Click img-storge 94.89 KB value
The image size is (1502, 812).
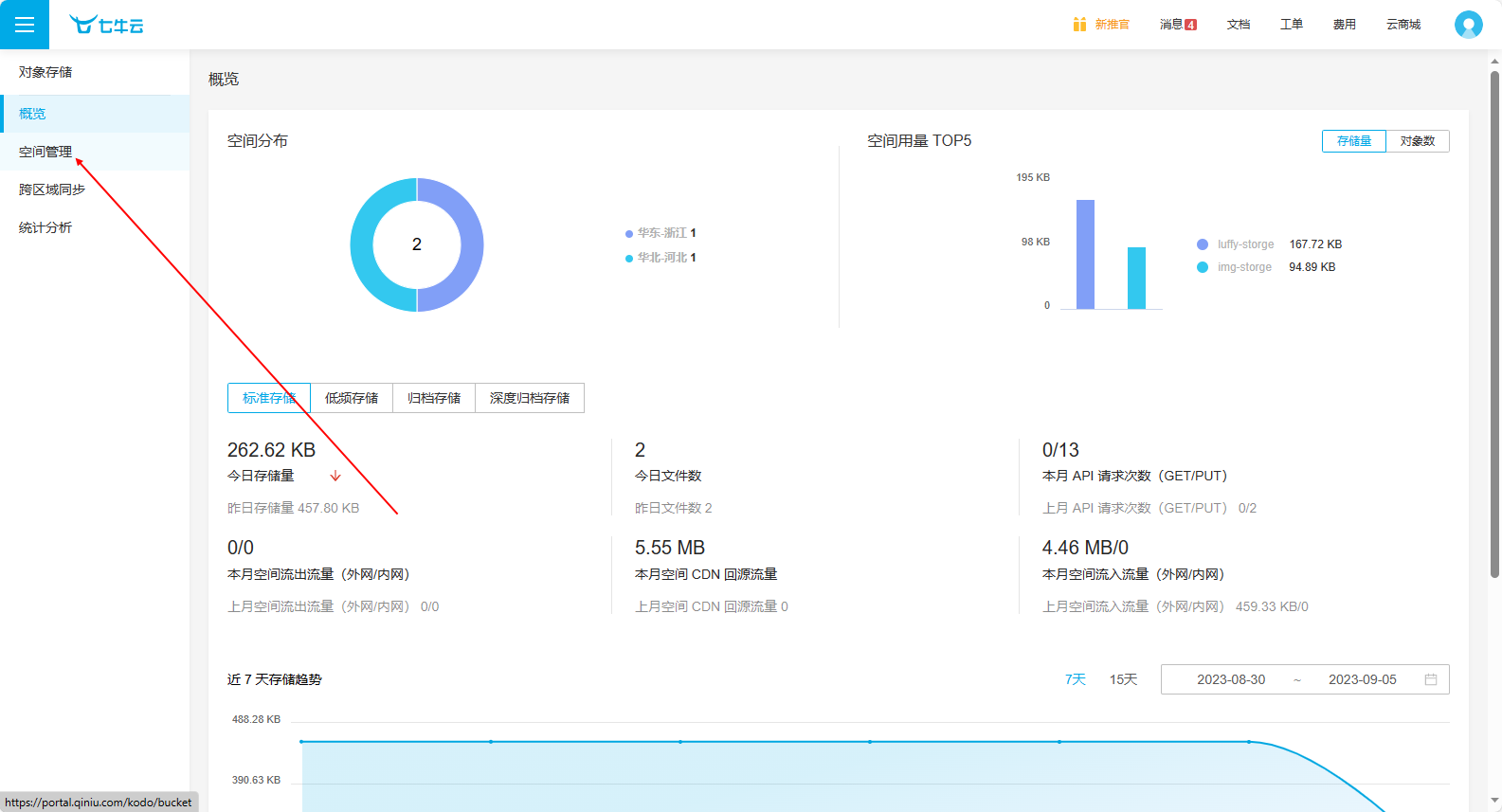pyautogui.click(x=1312, y=267)
